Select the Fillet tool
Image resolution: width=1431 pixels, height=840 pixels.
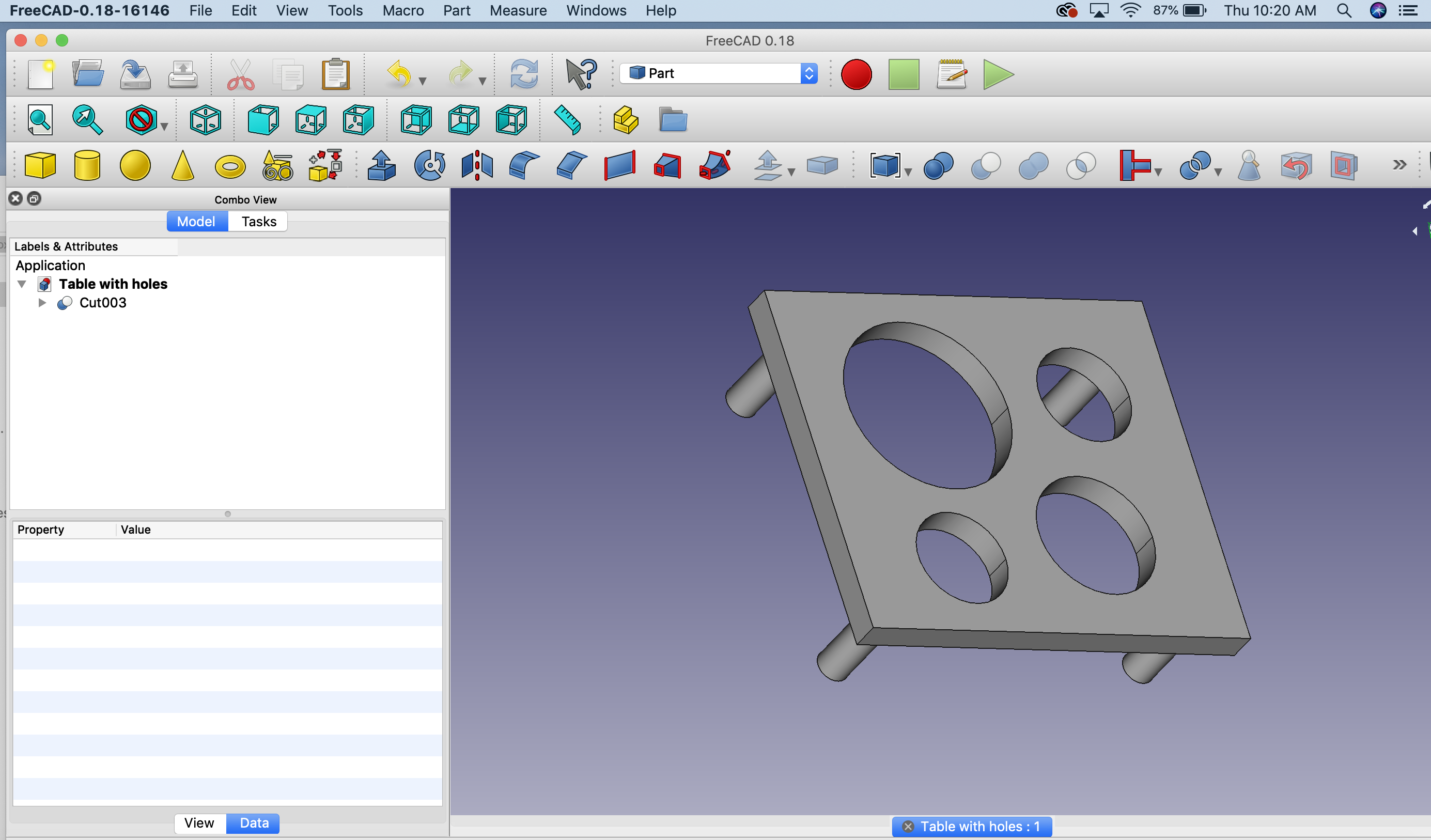tap(524, 166)
